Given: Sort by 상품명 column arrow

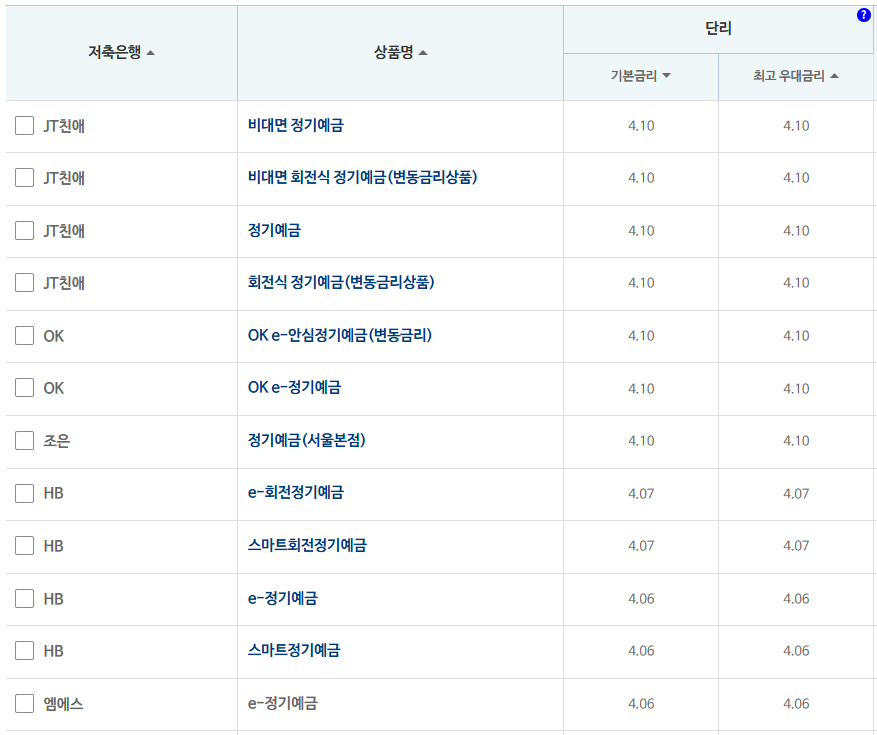Looking at the screenshot, I should coord(423,53).
